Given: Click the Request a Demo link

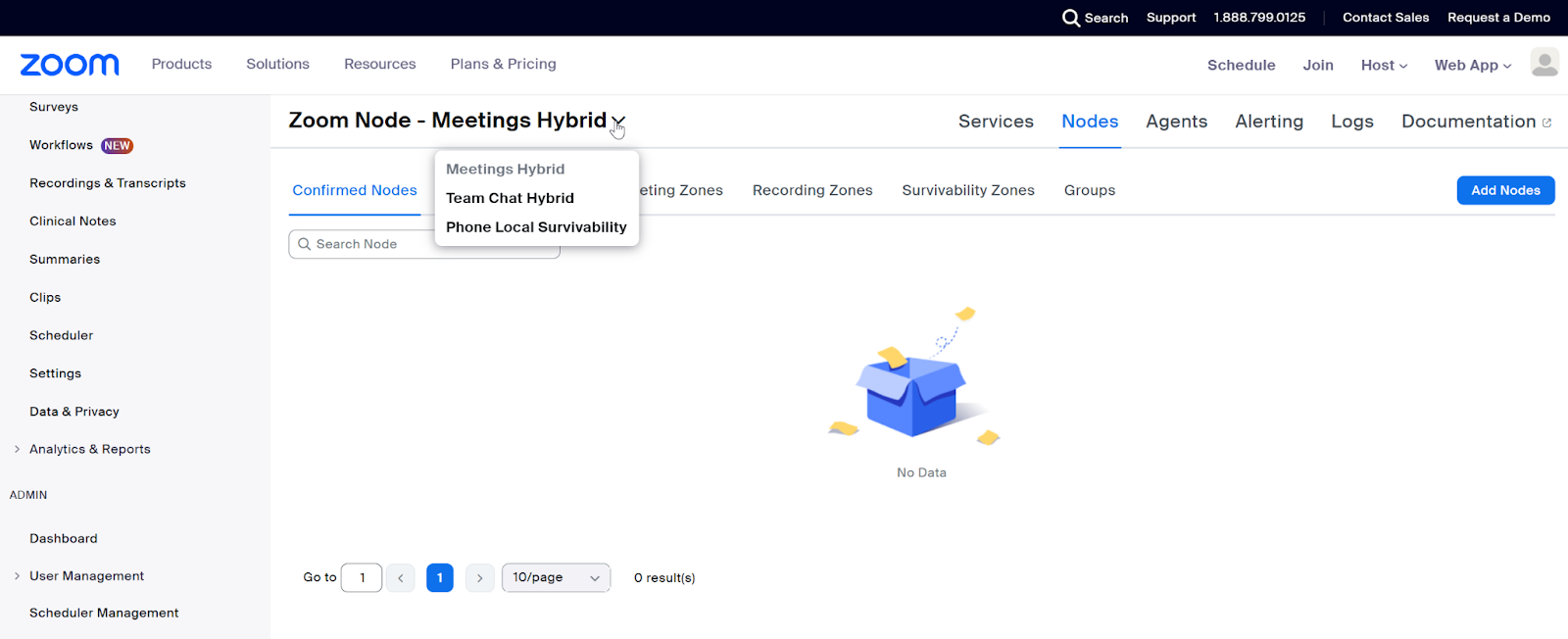Looking at the screenshot, I should coord(1498,18).
